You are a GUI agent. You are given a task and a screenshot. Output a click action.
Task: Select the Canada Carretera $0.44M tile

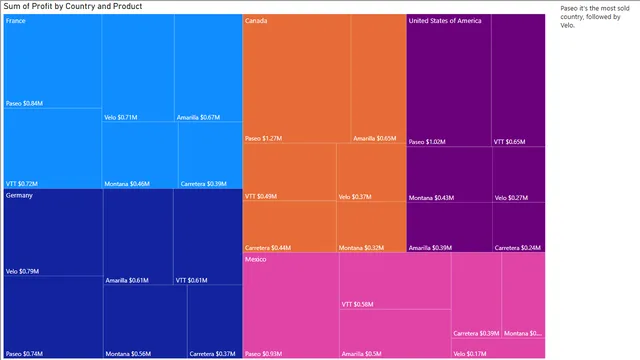click(x=290, y=227)
